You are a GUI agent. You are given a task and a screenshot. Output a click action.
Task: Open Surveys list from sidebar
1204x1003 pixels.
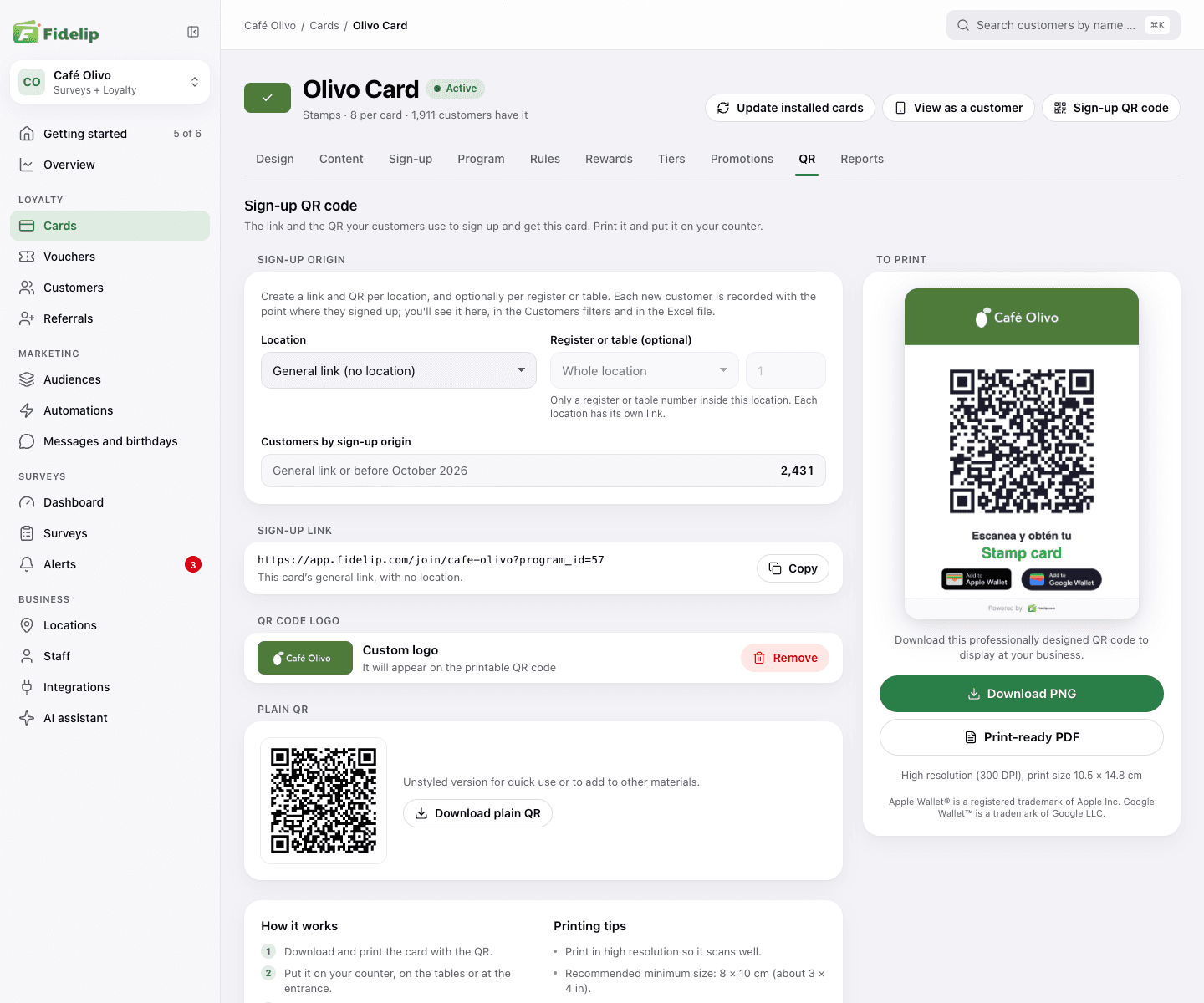pos(110,533)
